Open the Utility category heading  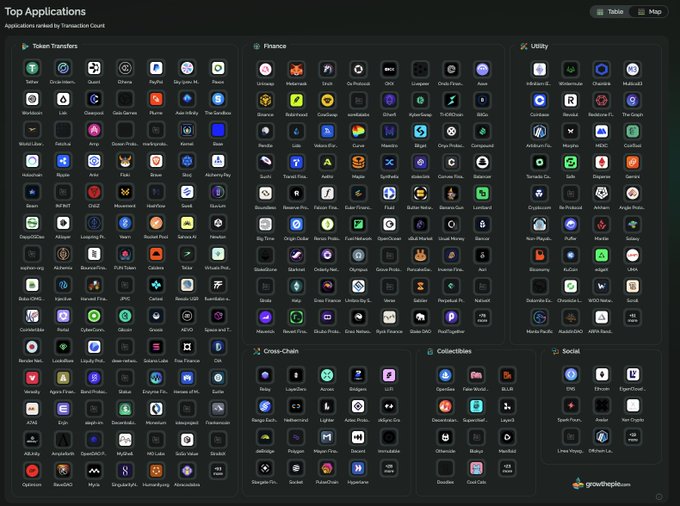coord(539,46)
